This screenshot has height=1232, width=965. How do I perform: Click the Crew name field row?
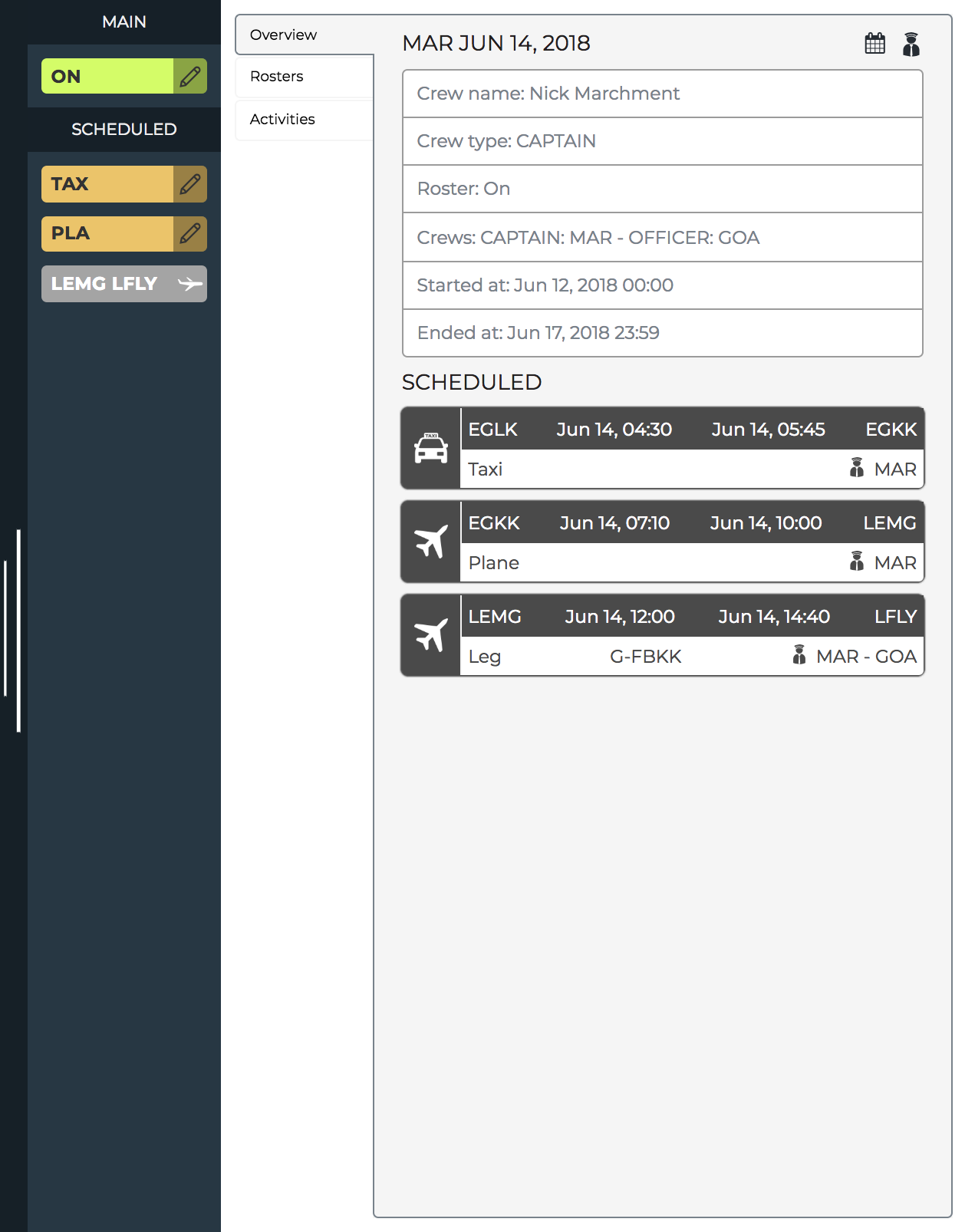[x=662, y=94]
